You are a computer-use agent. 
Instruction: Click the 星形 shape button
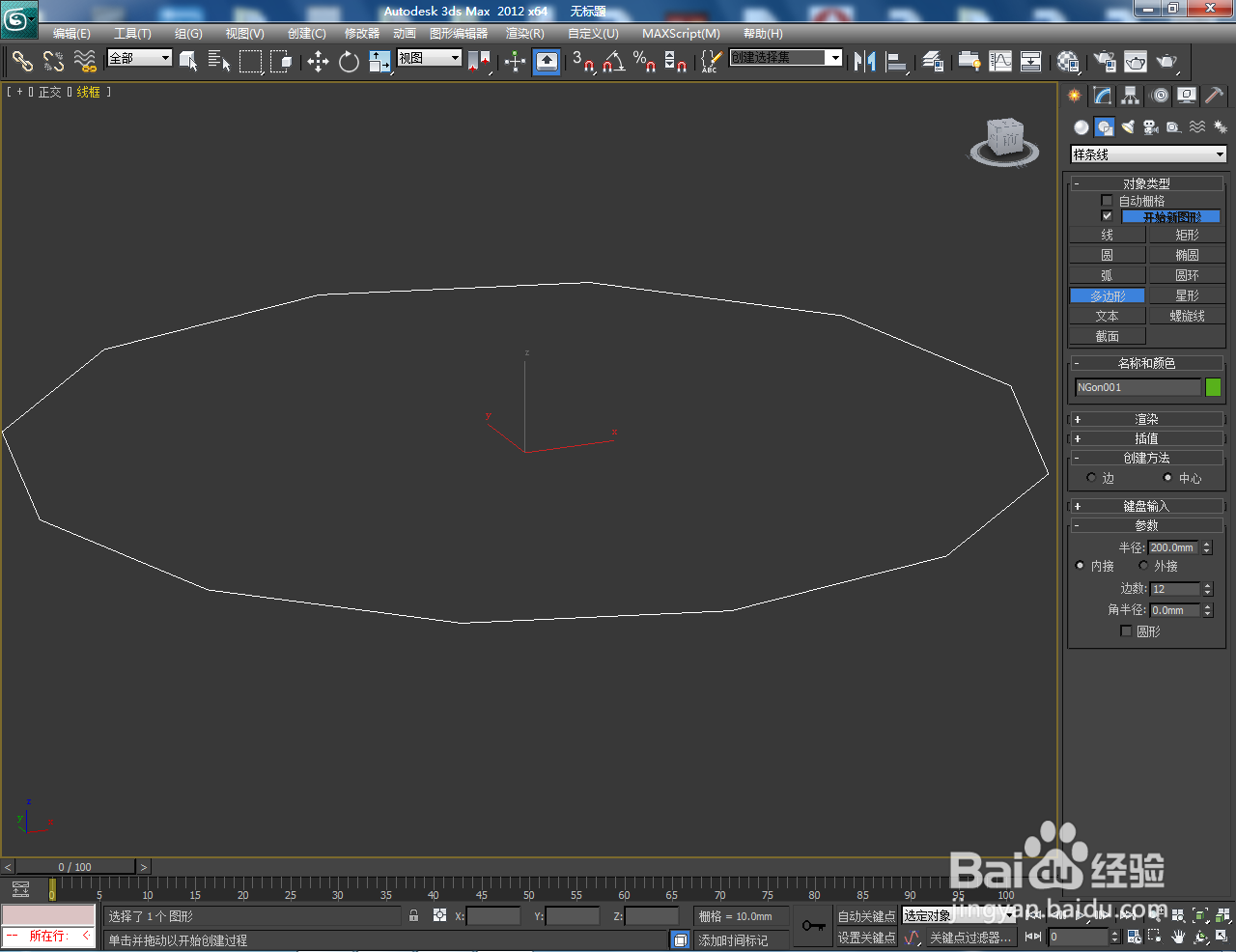(1187, 294)
